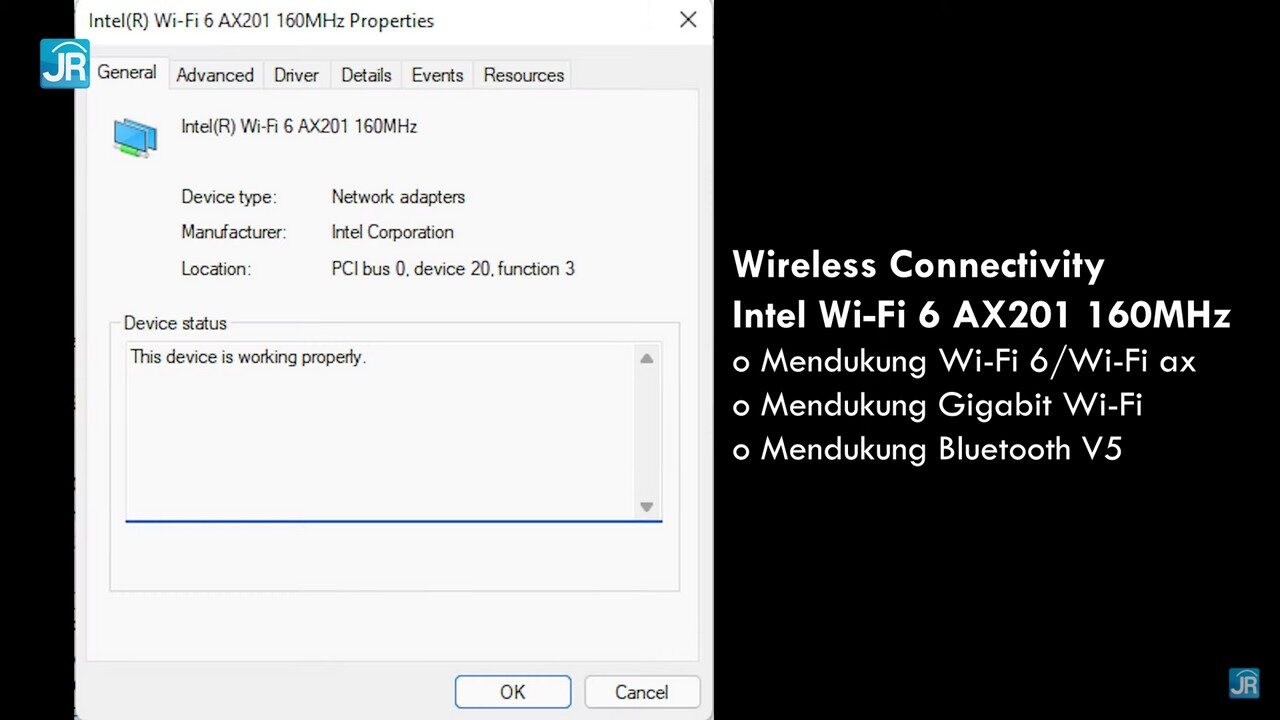The image size is (1280, 720).
Task: Click inside the Device status text box
Action: [380, 430]
